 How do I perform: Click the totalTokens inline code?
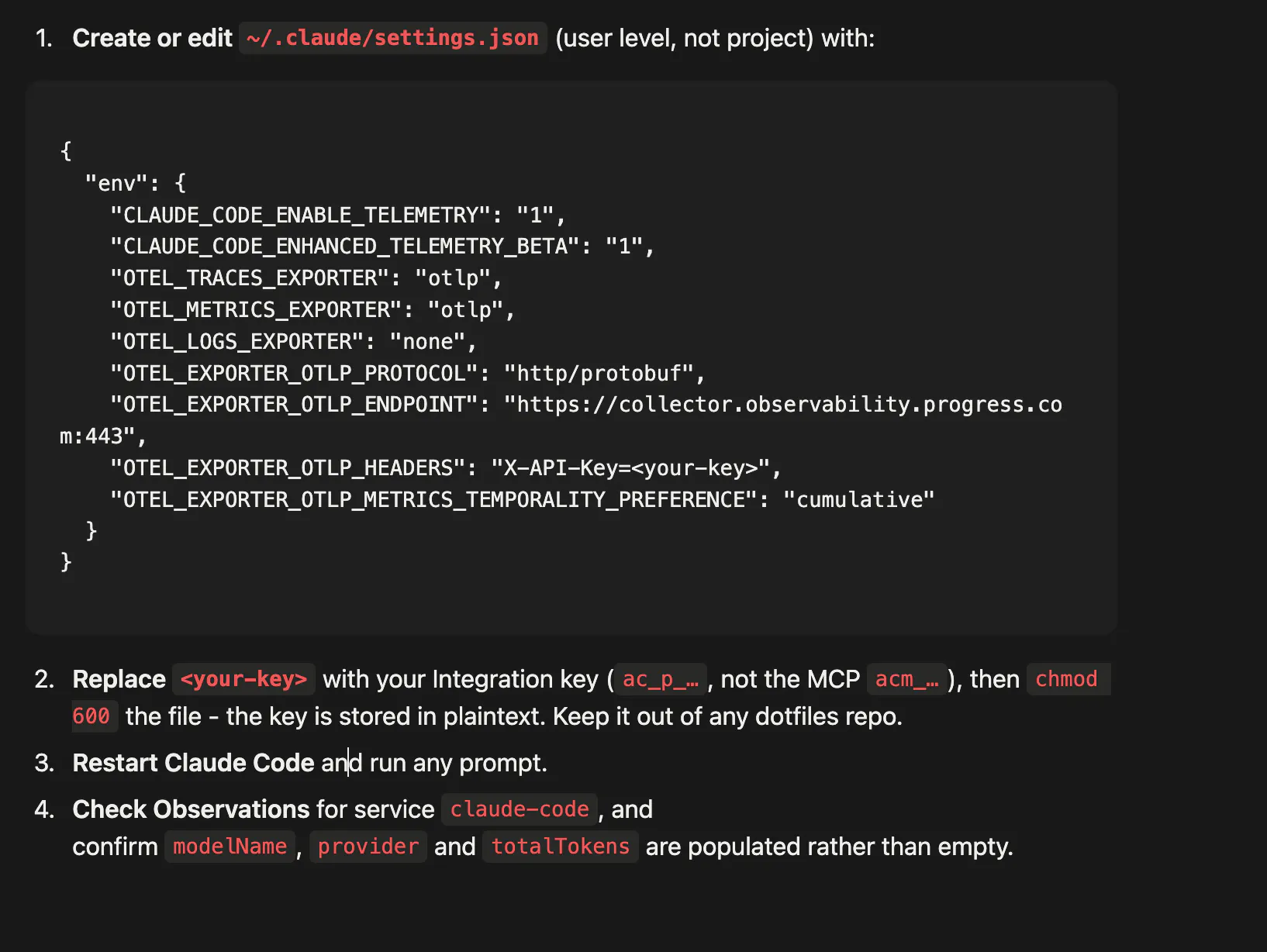pos(561,847)
